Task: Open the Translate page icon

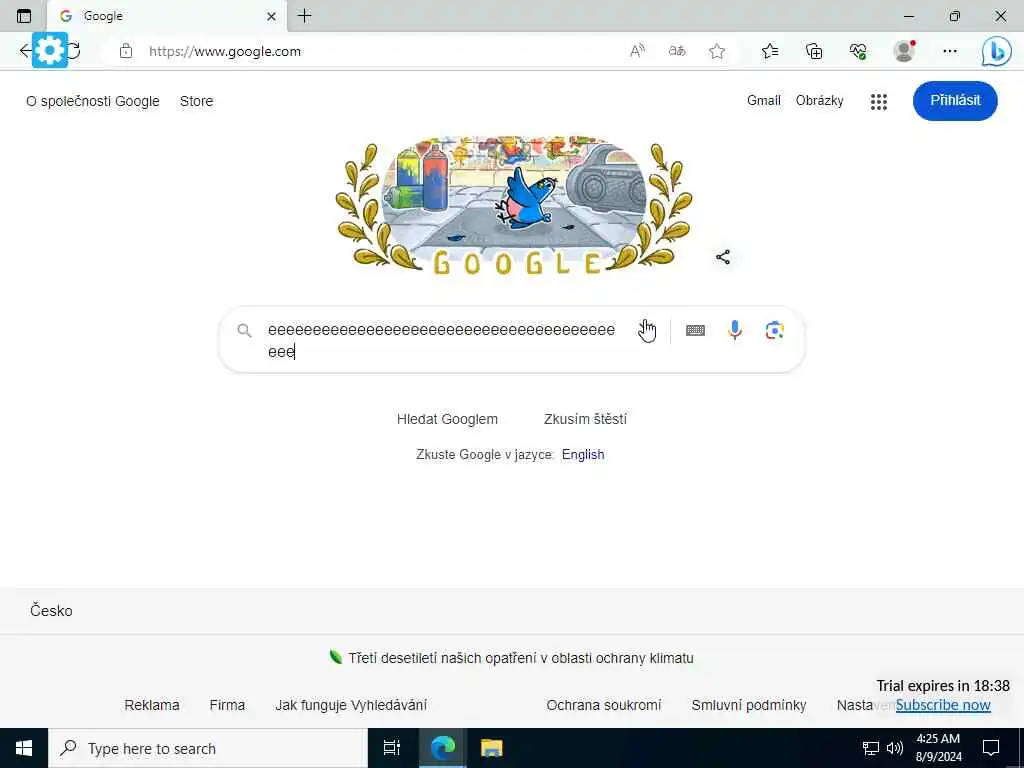Action: [677, 51]
